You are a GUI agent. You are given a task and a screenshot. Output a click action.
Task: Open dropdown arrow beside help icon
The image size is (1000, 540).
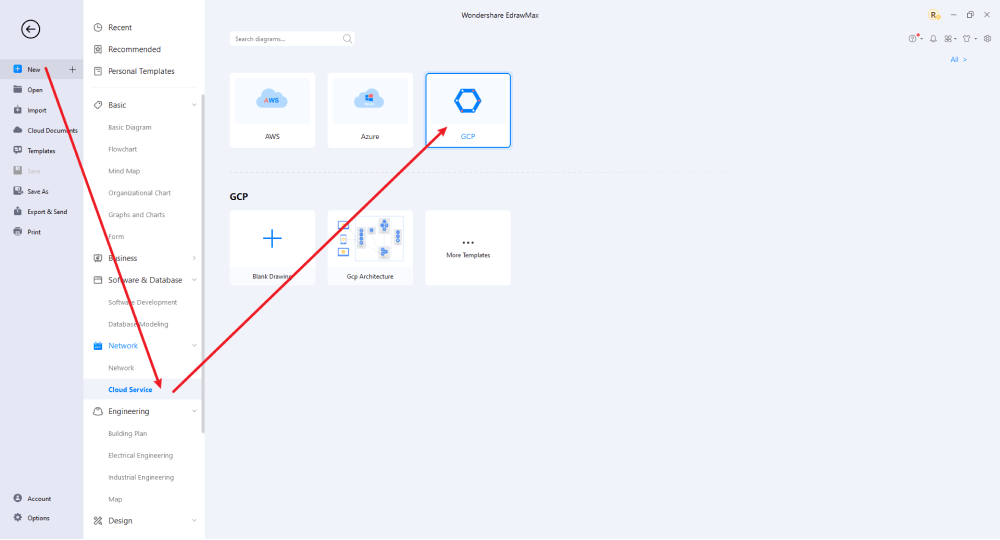(x=922, y=40)
